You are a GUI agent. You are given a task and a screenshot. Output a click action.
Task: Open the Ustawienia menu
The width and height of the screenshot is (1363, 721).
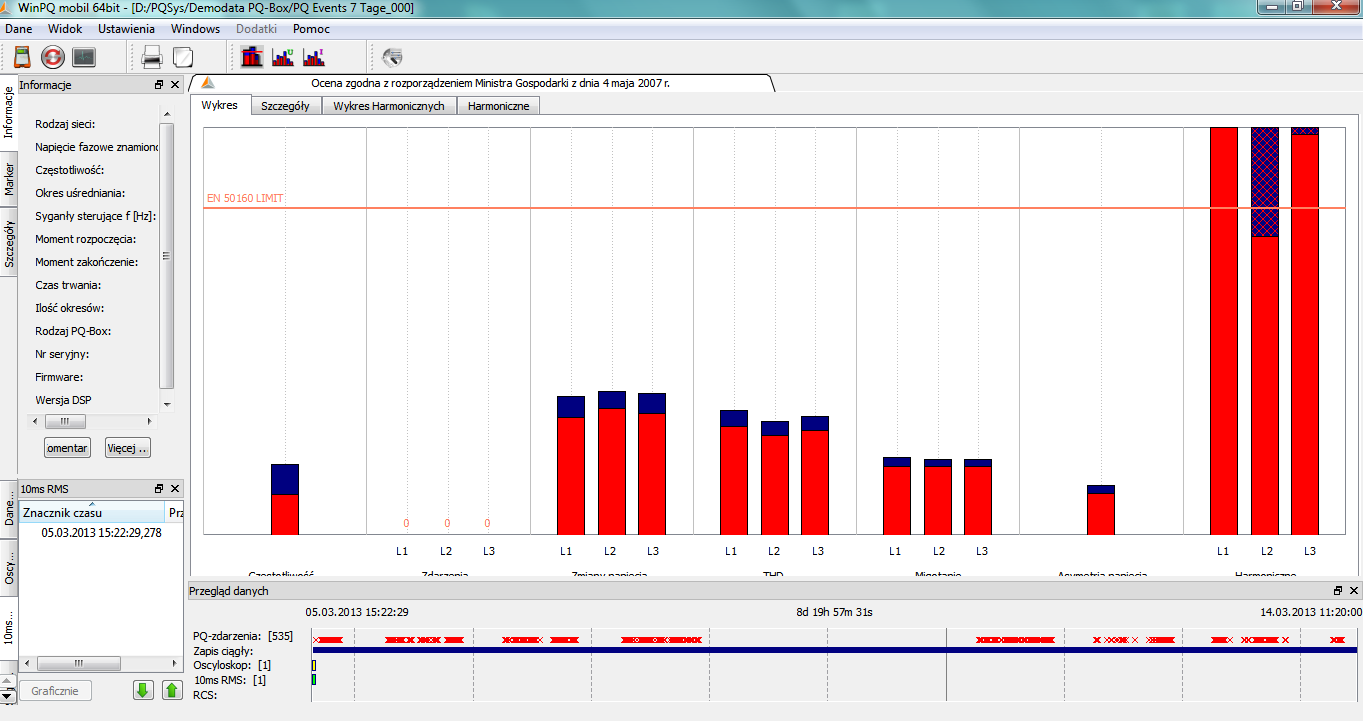126,29
